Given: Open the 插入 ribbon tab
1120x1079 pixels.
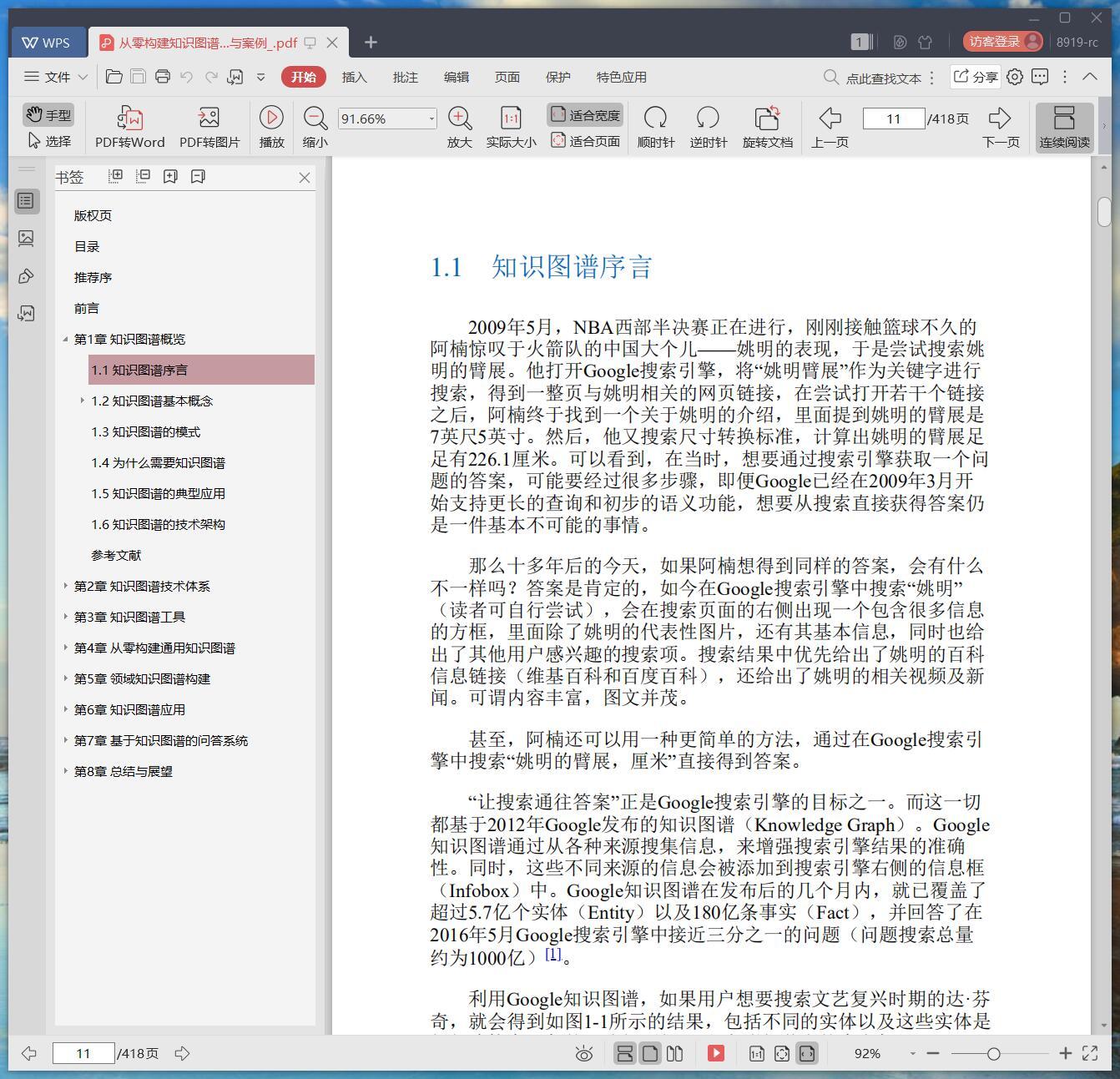Looking at the screenshot, I should (x=354, y=77).
